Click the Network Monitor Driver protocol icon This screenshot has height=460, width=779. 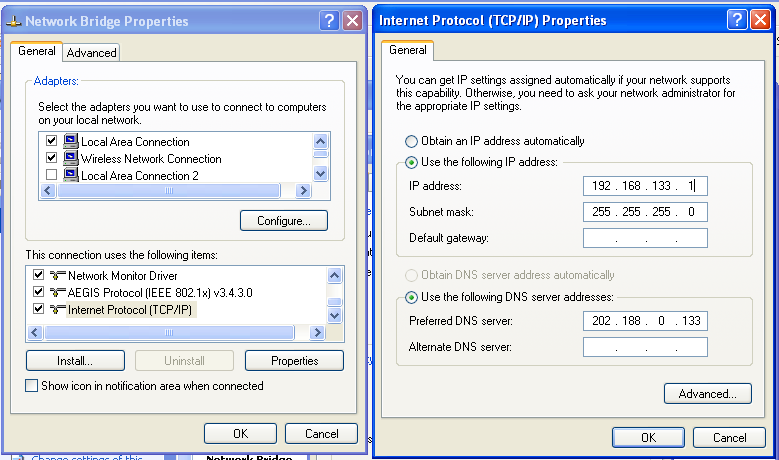(58, 276)
